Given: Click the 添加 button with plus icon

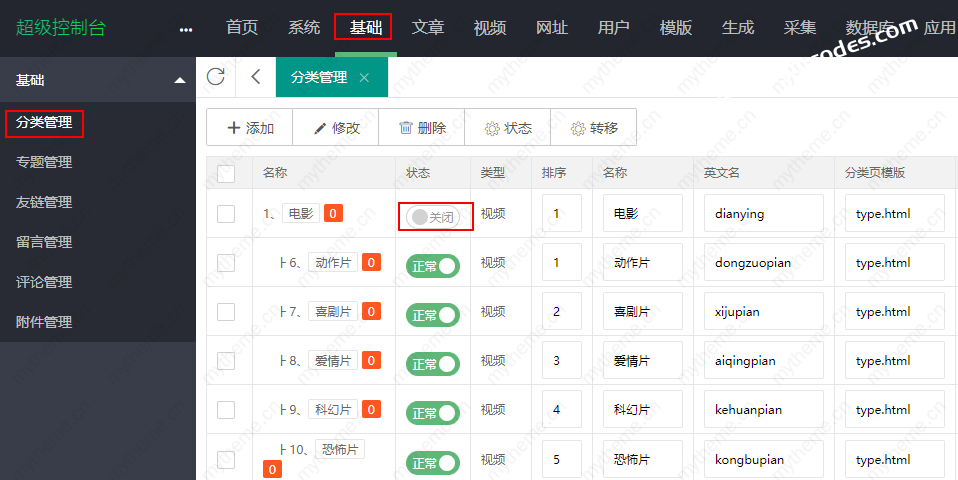Looking at the screenshot, I should point(250,128).
